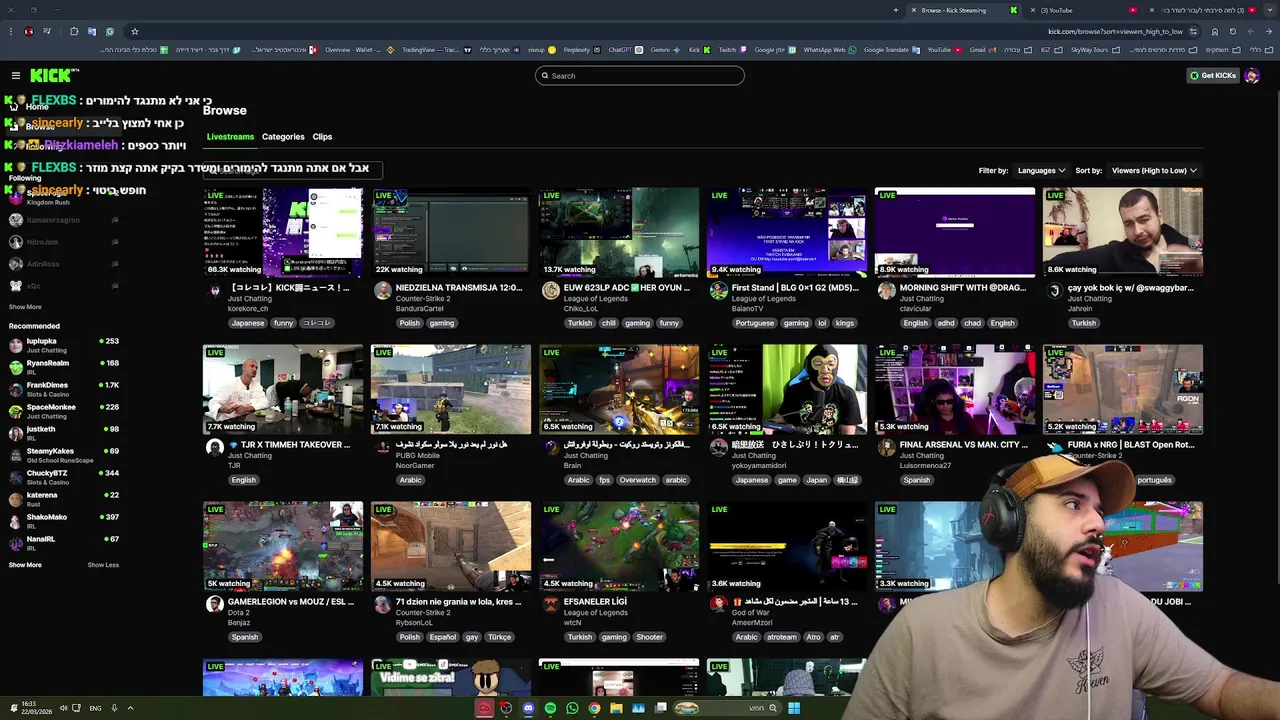Click the Shooter tag under wtcN
This screenshot has width=1280, height=720.
click(650, 637)
